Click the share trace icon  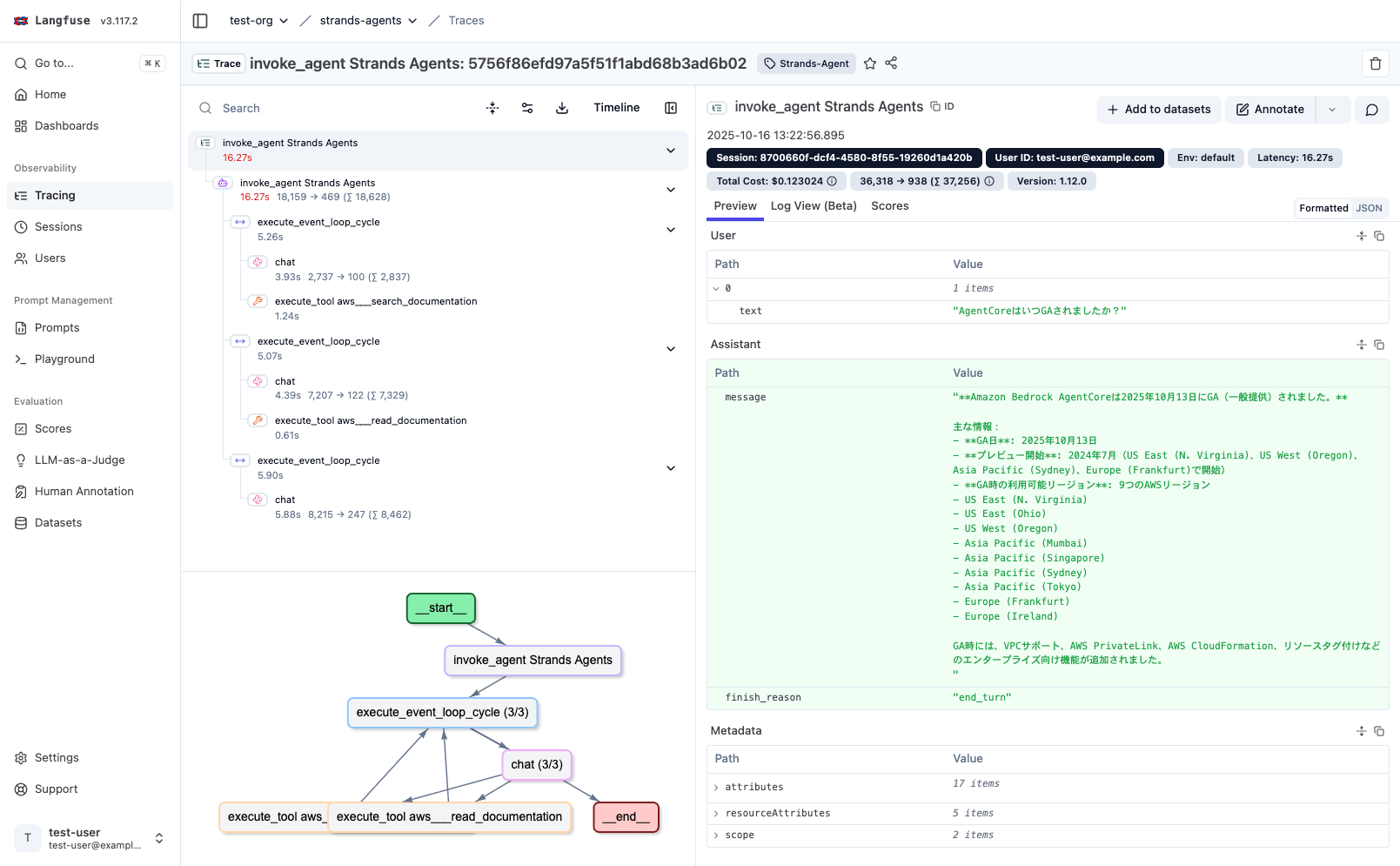pyautogui.click(x=891, y=63)
